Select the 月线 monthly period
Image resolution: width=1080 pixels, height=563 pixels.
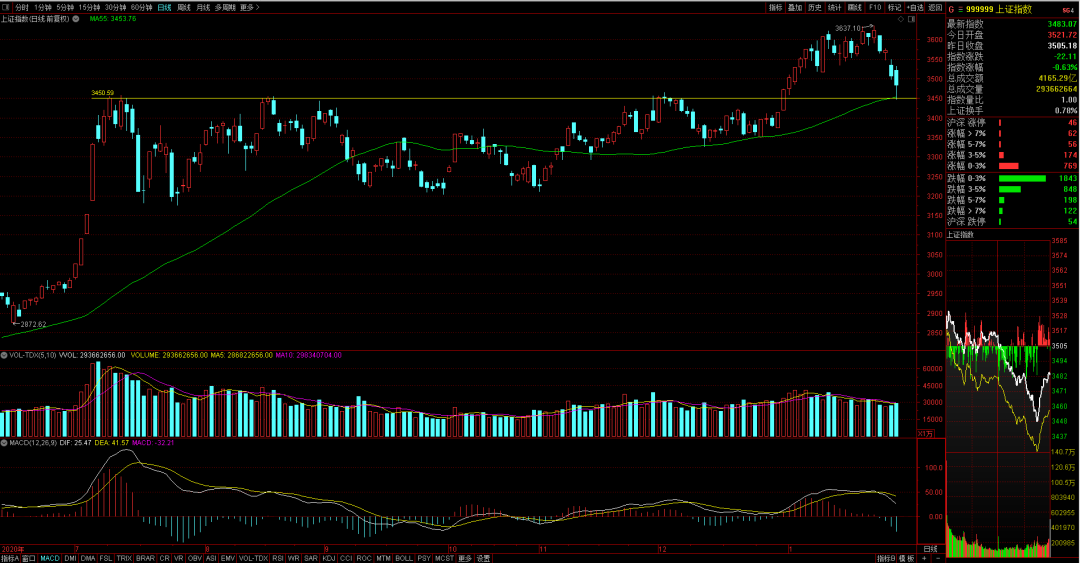click(203, 8)
